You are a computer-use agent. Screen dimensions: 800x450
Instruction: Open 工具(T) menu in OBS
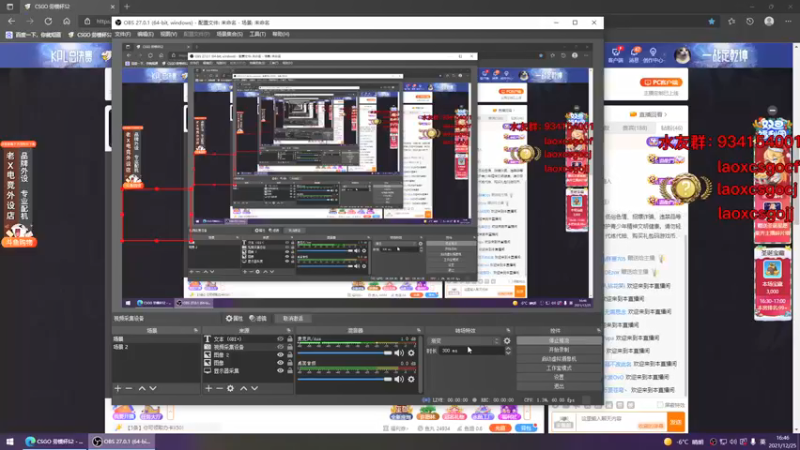pyautogui.click(x=258, y=34)
